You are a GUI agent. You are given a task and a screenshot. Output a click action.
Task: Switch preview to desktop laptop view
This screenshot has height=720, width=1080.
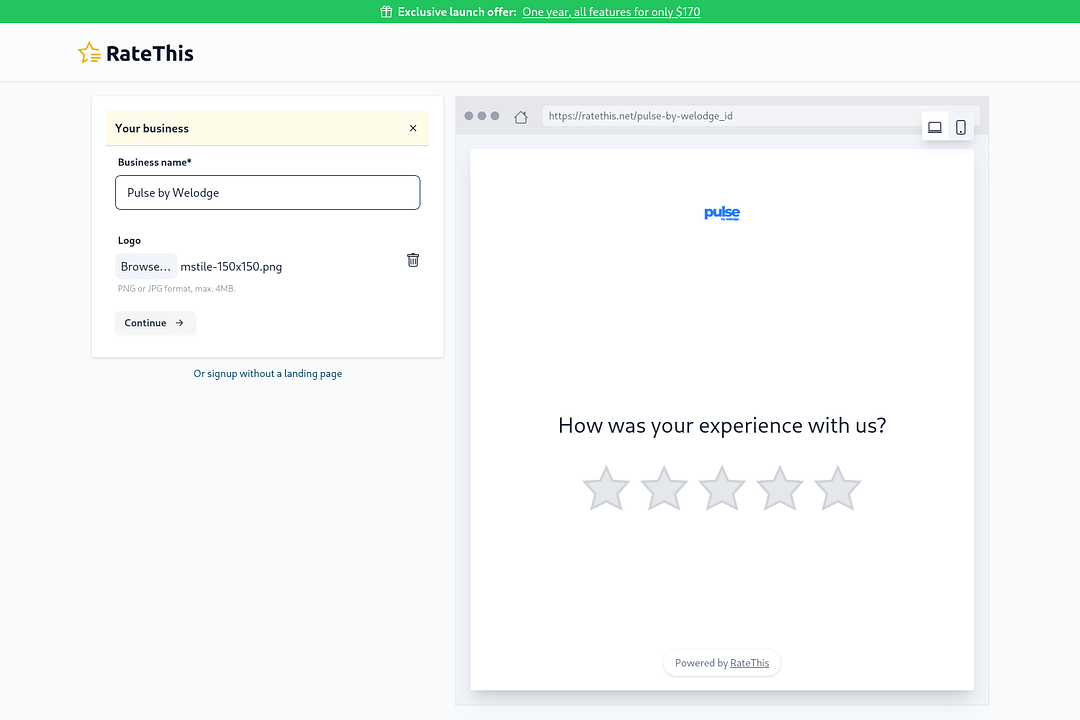point(935,127)
